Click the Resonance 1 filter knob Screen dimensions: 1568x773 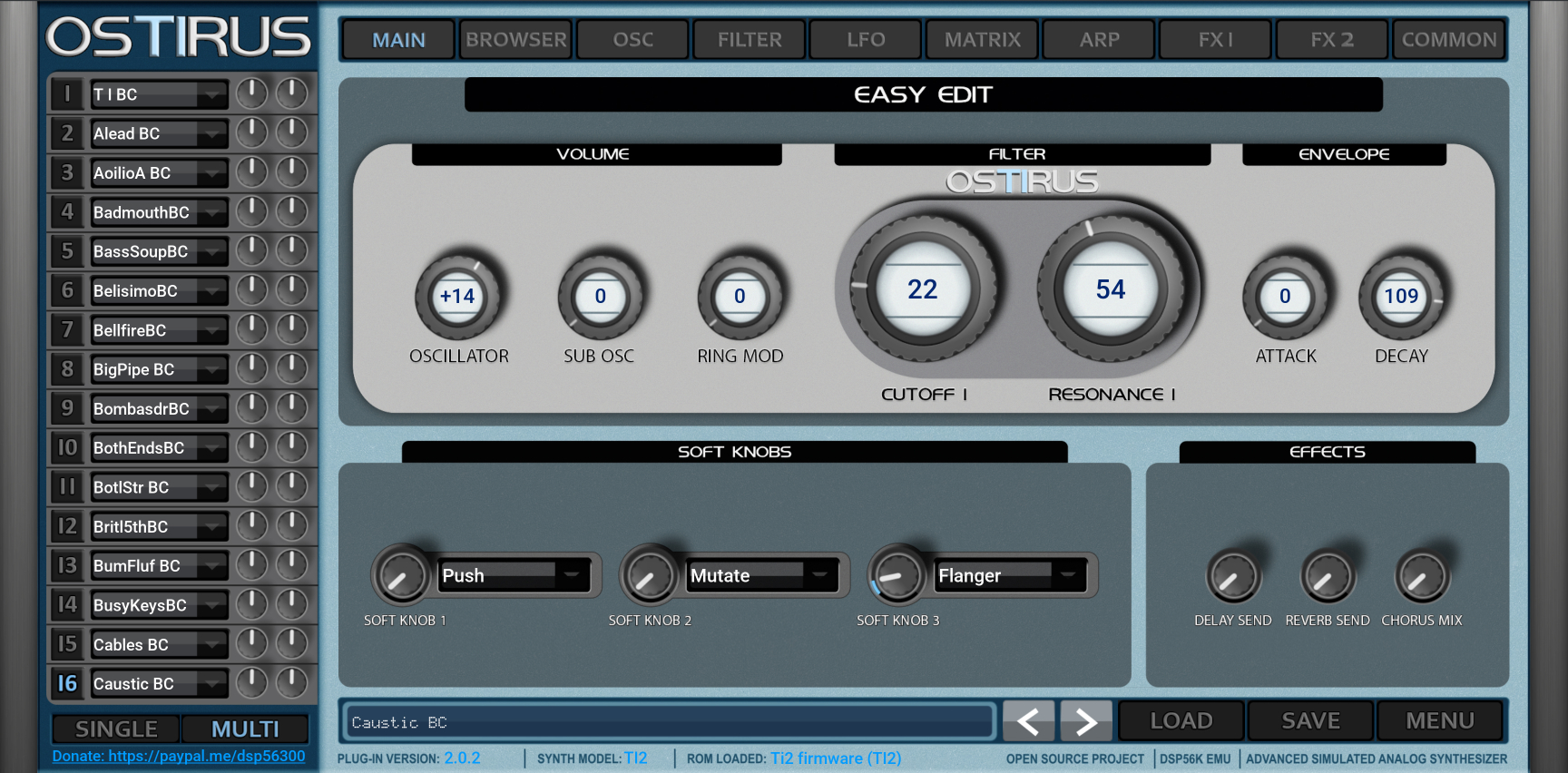(x=1110, y=289)
